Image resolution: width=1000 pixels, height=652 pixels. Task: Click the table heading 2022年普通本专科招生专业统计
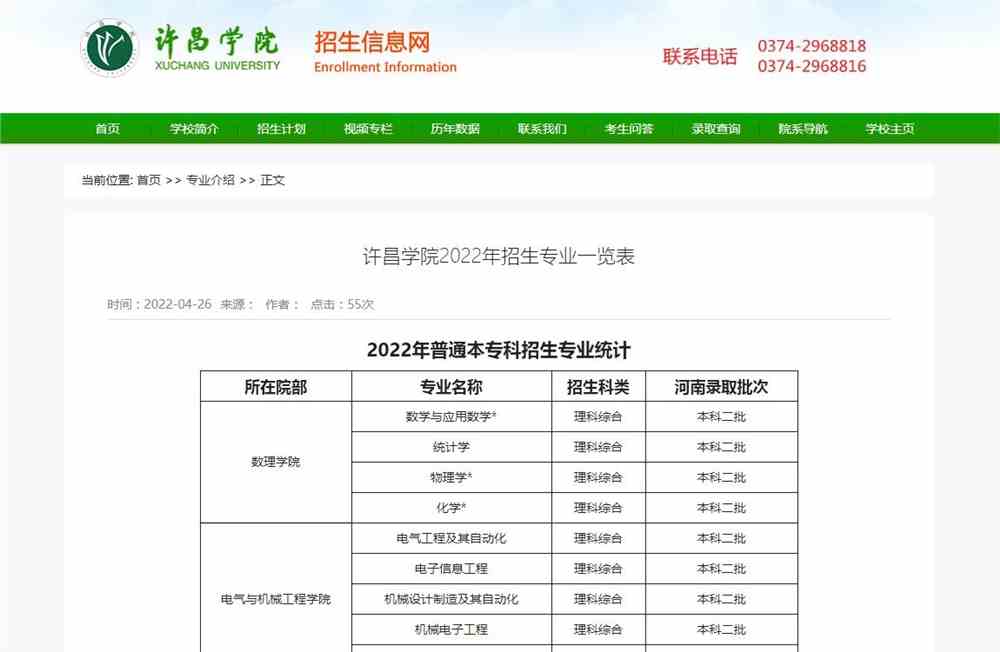point(499,350)
